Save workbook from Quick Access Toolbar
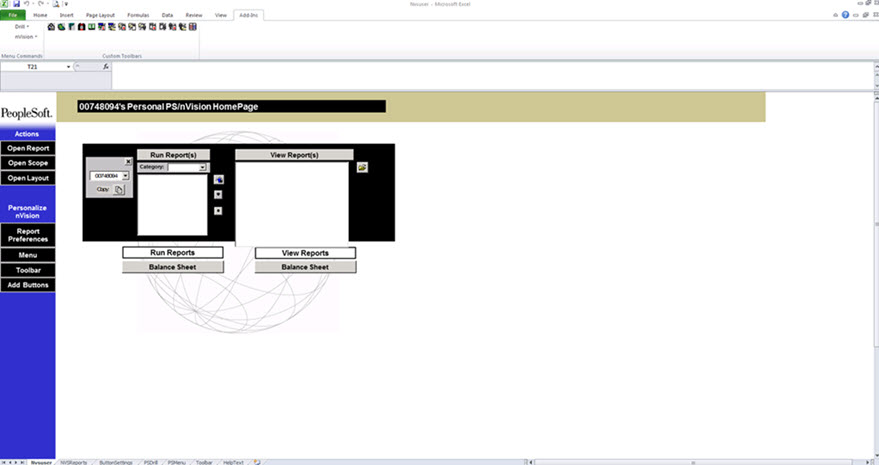The height and width of the screenshot is (465, 879). click(16, 4)
